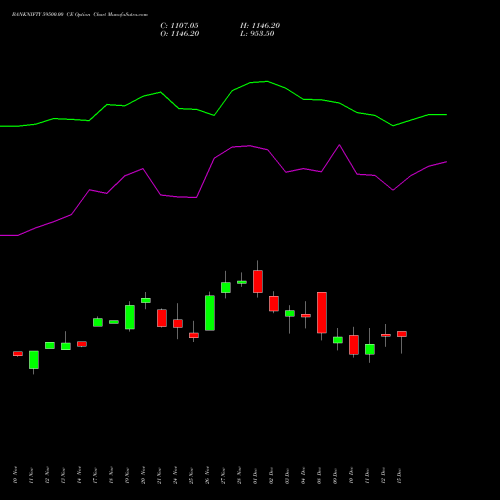
Task: Click the last red candle above 15 Dec
Action: pos(402,334)
